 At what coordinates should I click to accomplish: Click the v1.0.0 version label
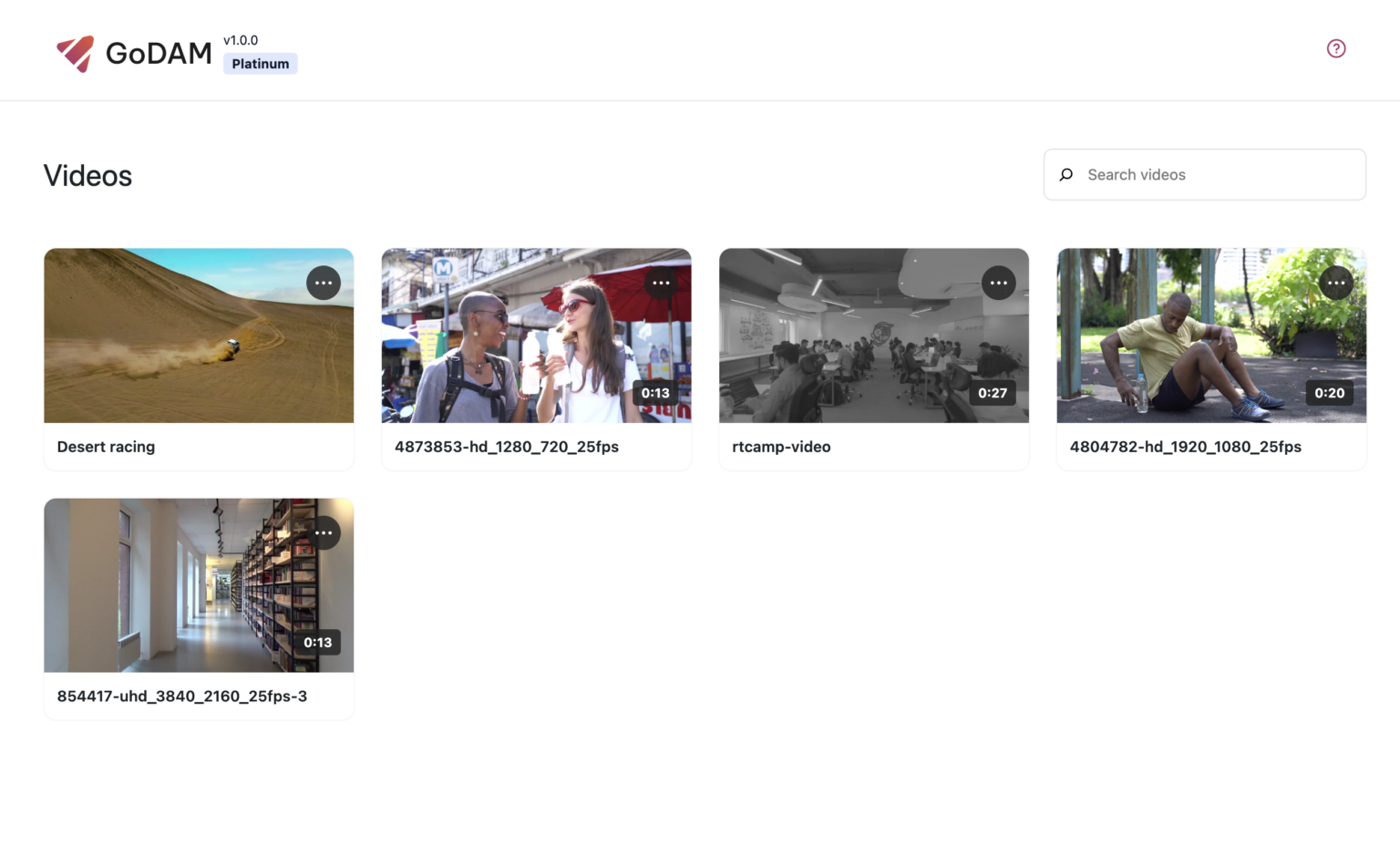coord(242,40)
